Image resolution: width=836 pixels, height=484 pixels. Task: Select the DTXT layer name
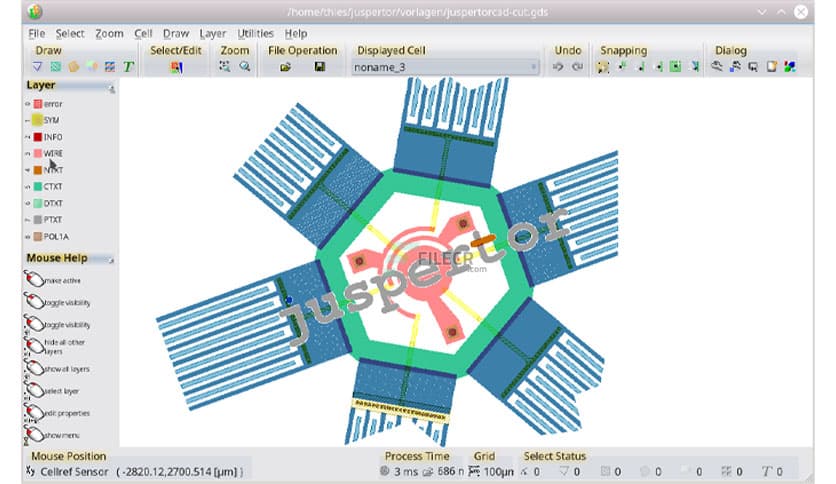coord(53,203)
